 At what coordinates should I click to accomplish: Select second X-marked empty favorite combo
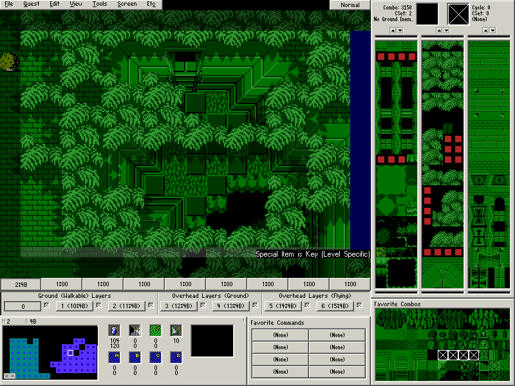tap(453, 355)
